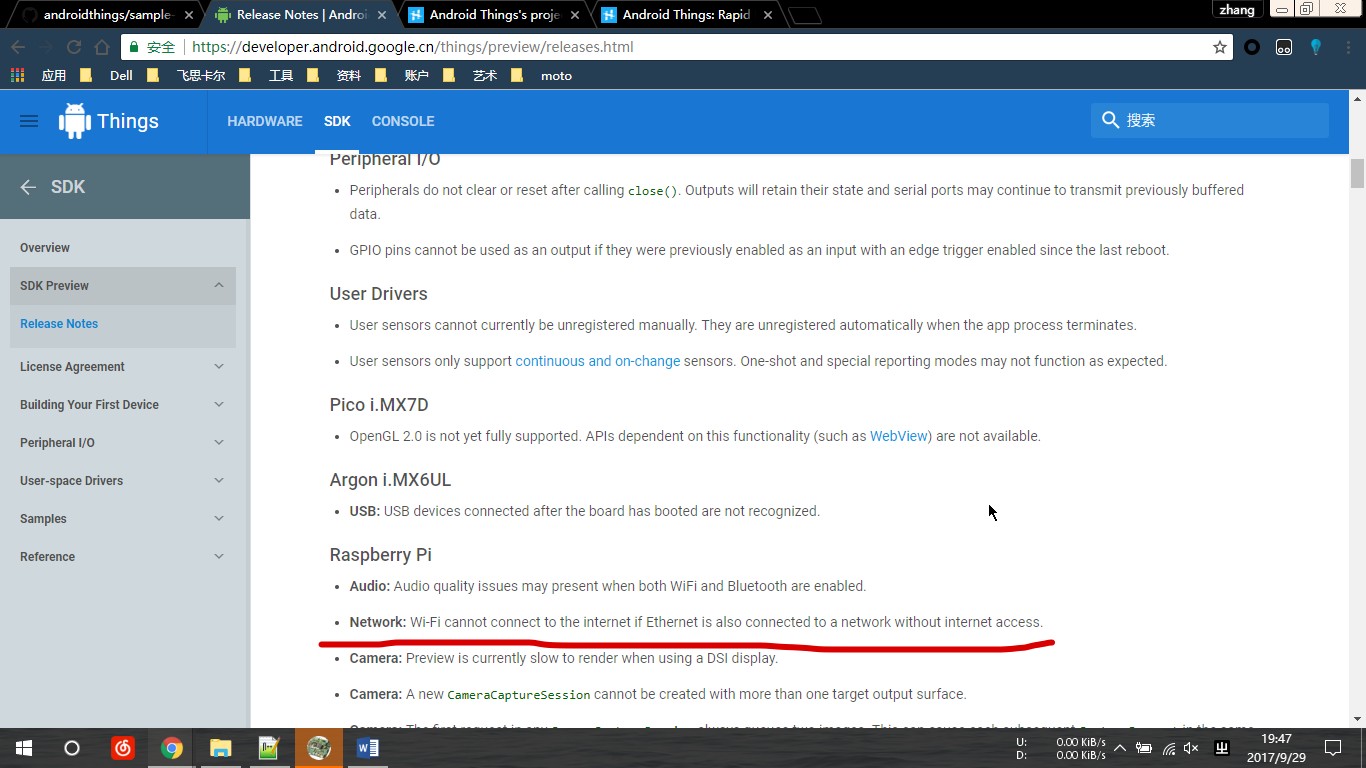This screenshot has width=1366, height=768.
Task: Follow the WebView link
Action: pyautogui.click(x=898, y=436)
